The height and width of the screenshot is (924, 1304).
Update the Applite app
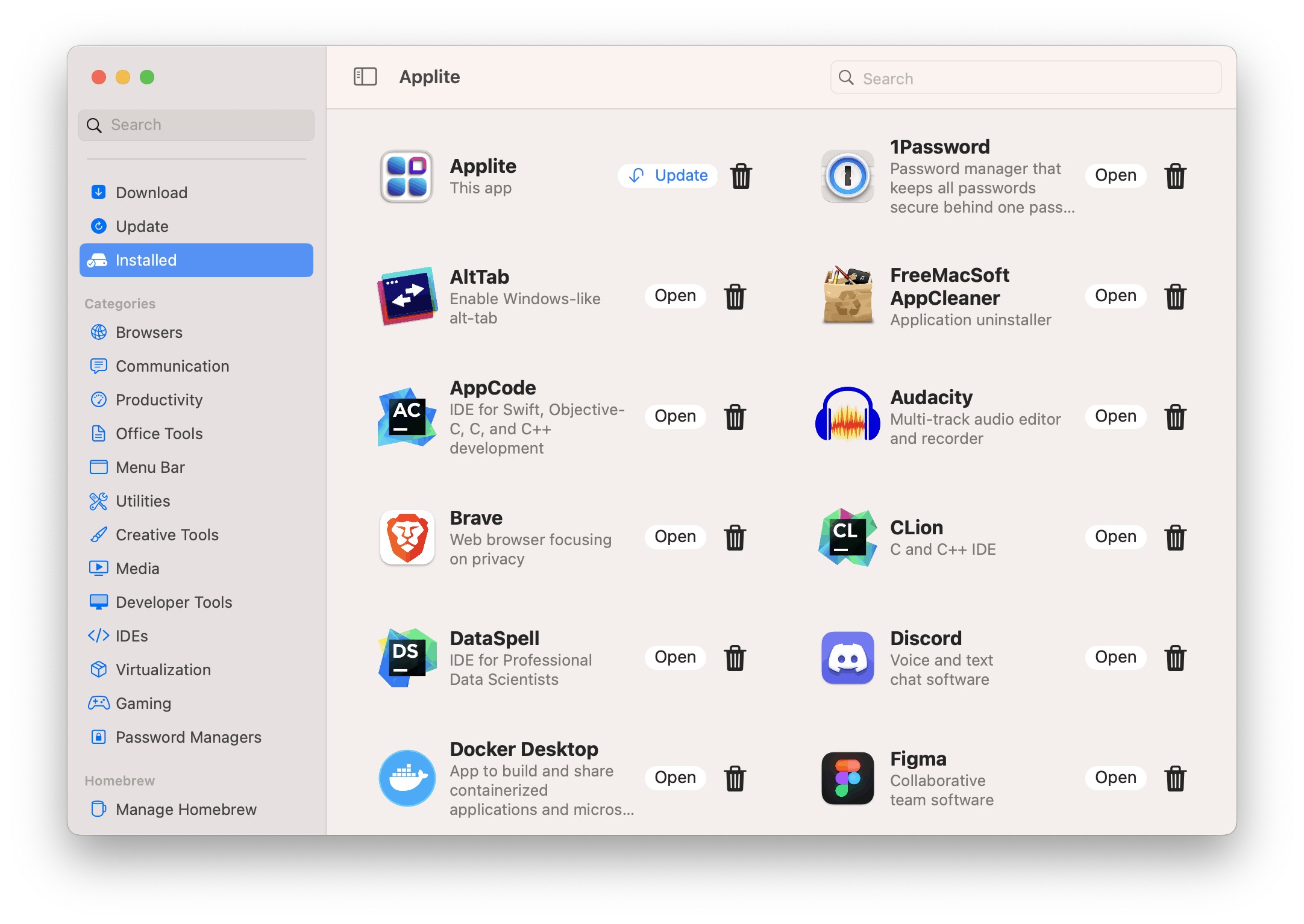pos(667,175)
